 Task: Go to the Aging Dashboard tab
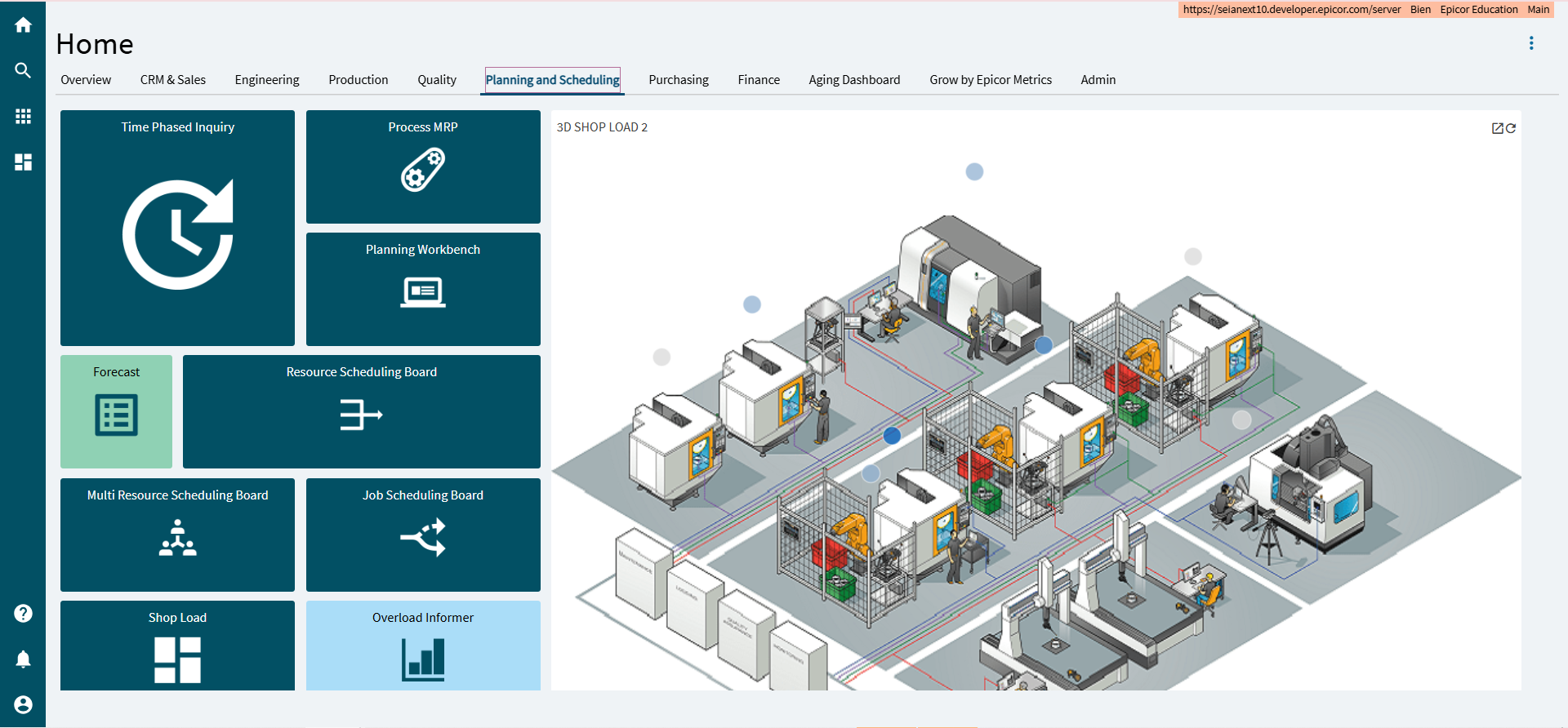pos(854,80)
